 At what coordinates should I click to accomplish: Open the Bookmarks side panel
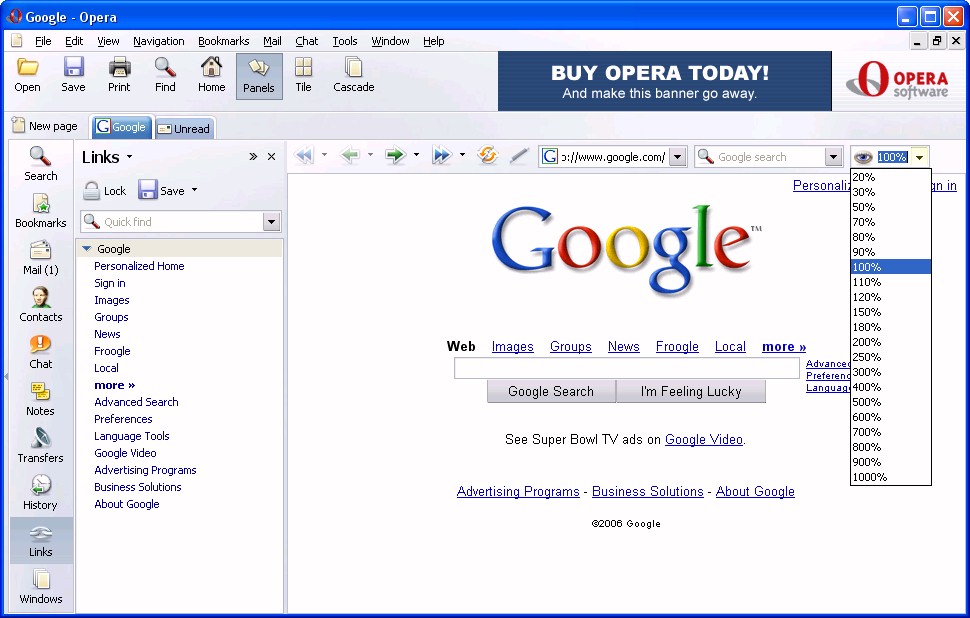tap(41, 210)
